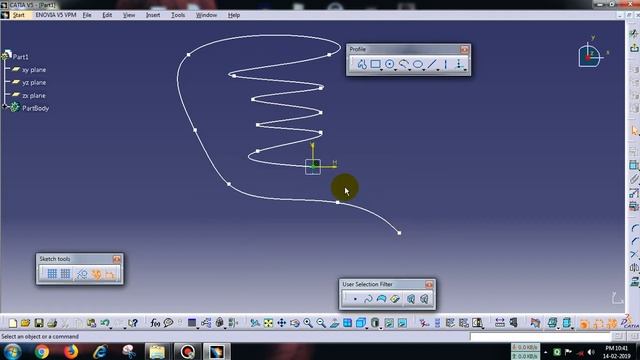Open the Start menu in menu bar
Screen dimensions: 640x360
tap(18, 15)
